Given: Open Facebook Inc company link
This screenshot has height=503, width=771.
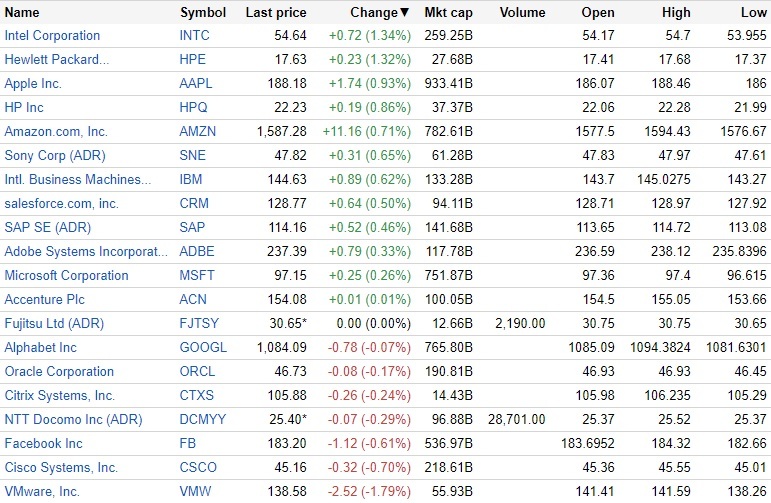Looking at the screenshot, I should point(43,444).
